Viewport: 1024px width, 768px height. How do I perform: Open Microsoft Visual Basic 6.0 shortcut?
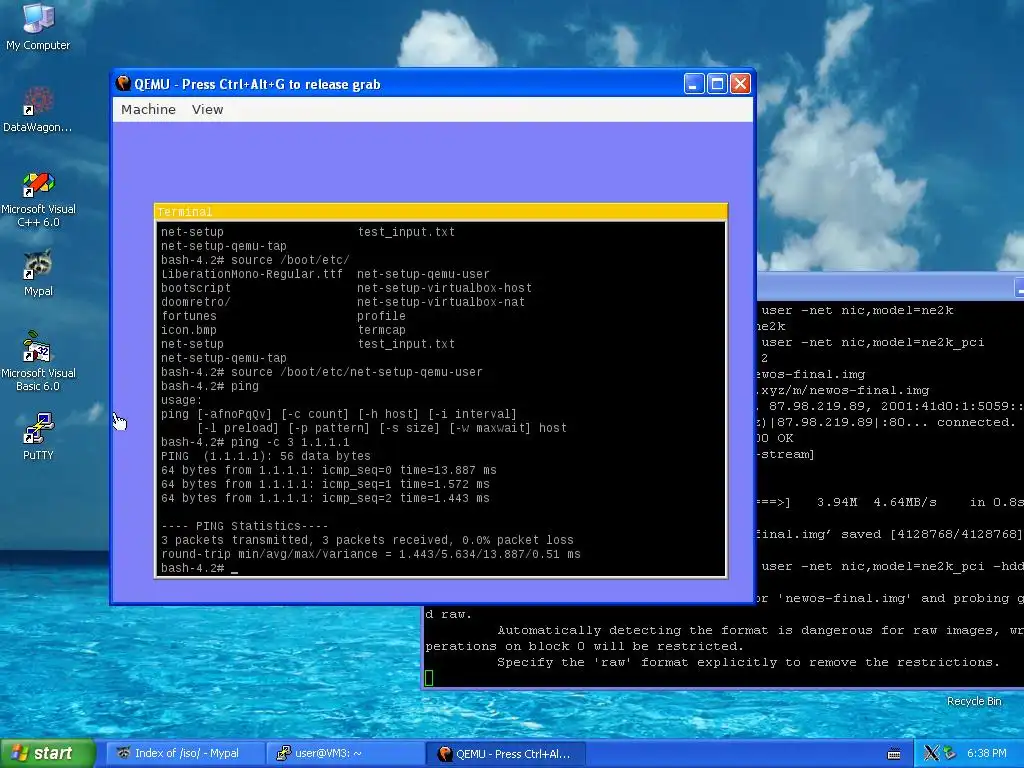pyautogui.click(x=38, y=361)
